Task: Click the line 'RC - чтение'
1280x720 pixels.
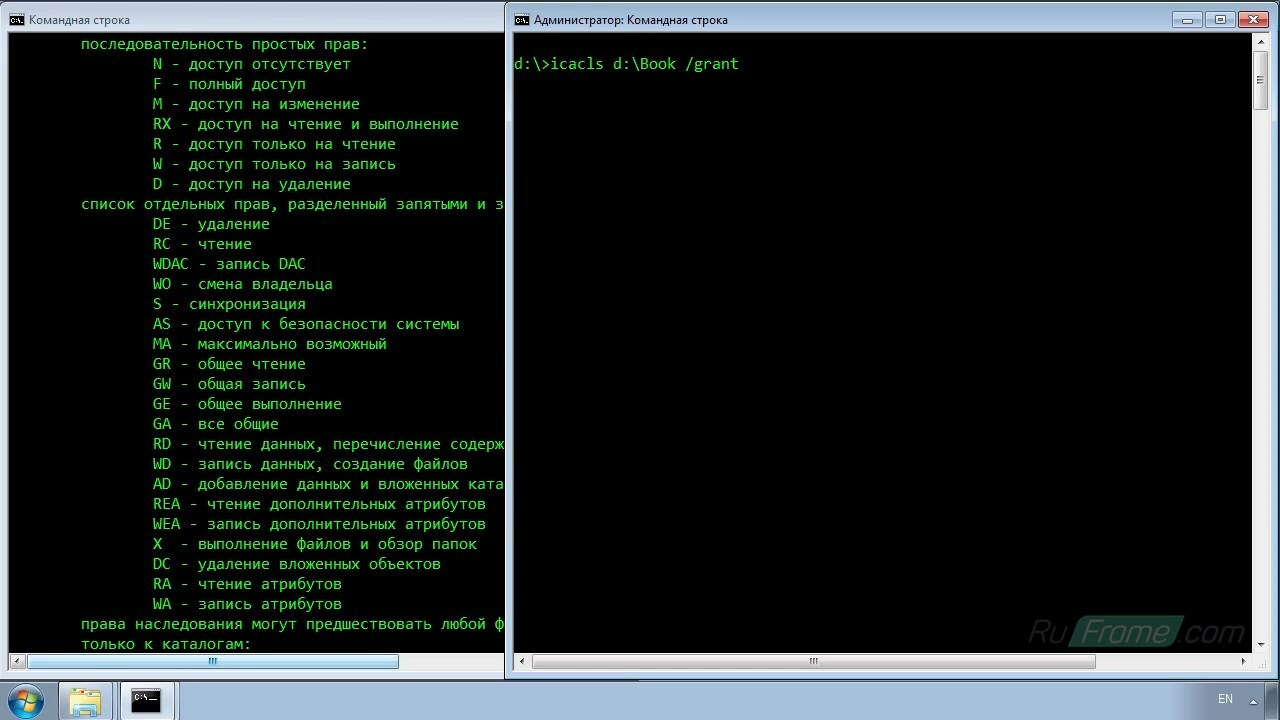Action: tap(202, 244)
